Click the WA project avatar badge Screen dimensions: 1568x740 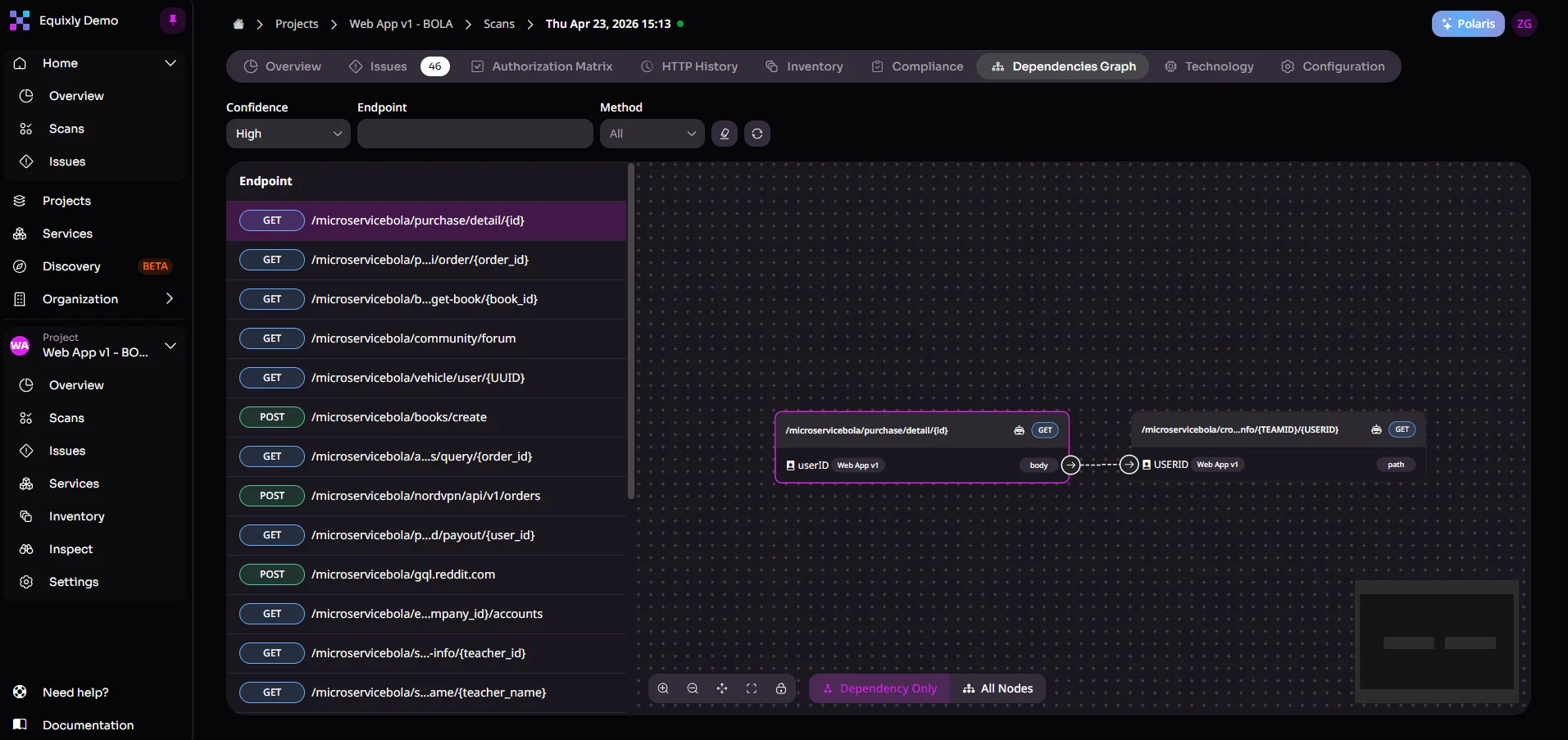click(20, 345)
